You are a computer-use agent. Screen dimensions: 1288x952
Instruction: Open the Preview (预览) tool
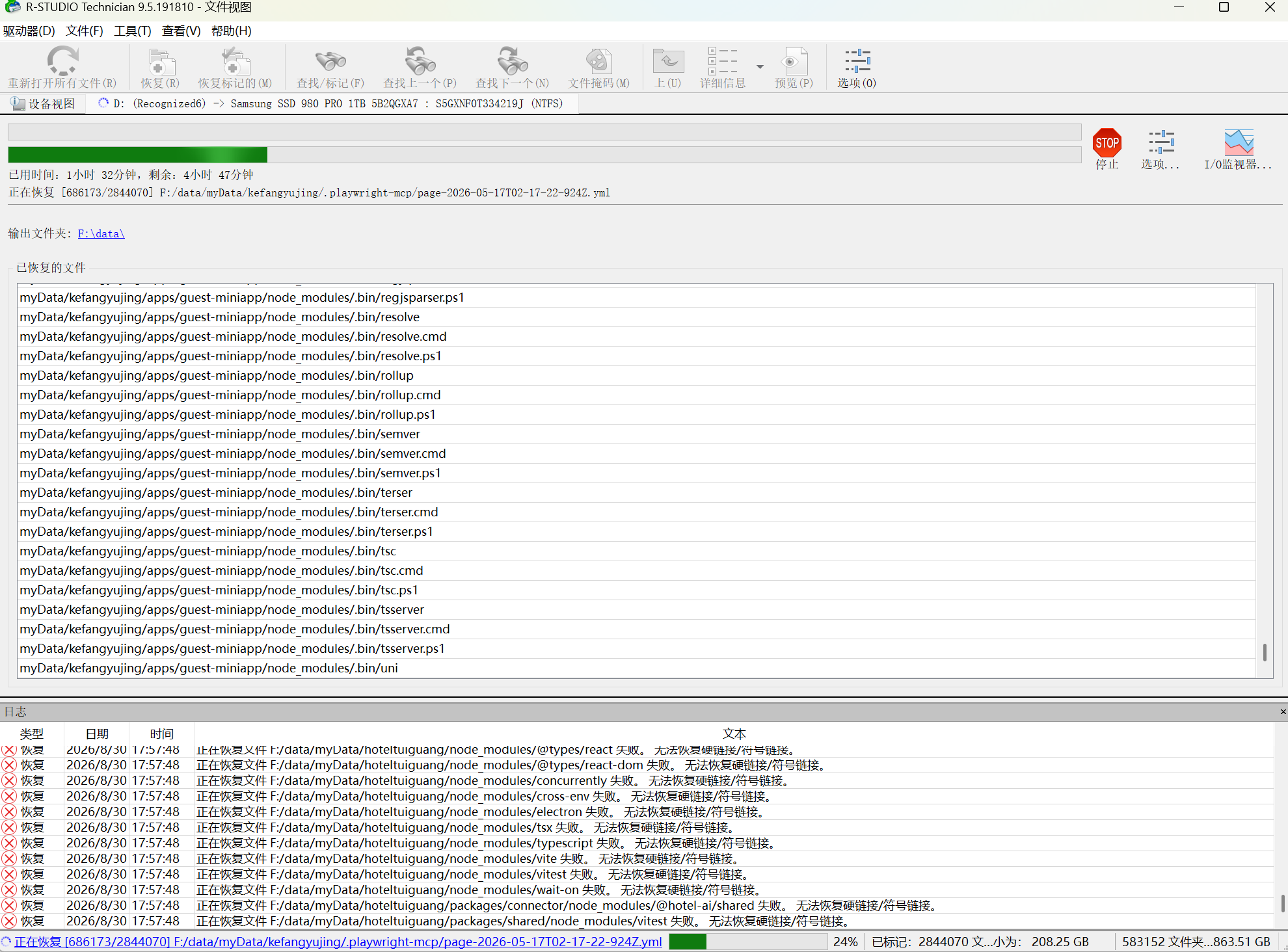tap(794, 62)
